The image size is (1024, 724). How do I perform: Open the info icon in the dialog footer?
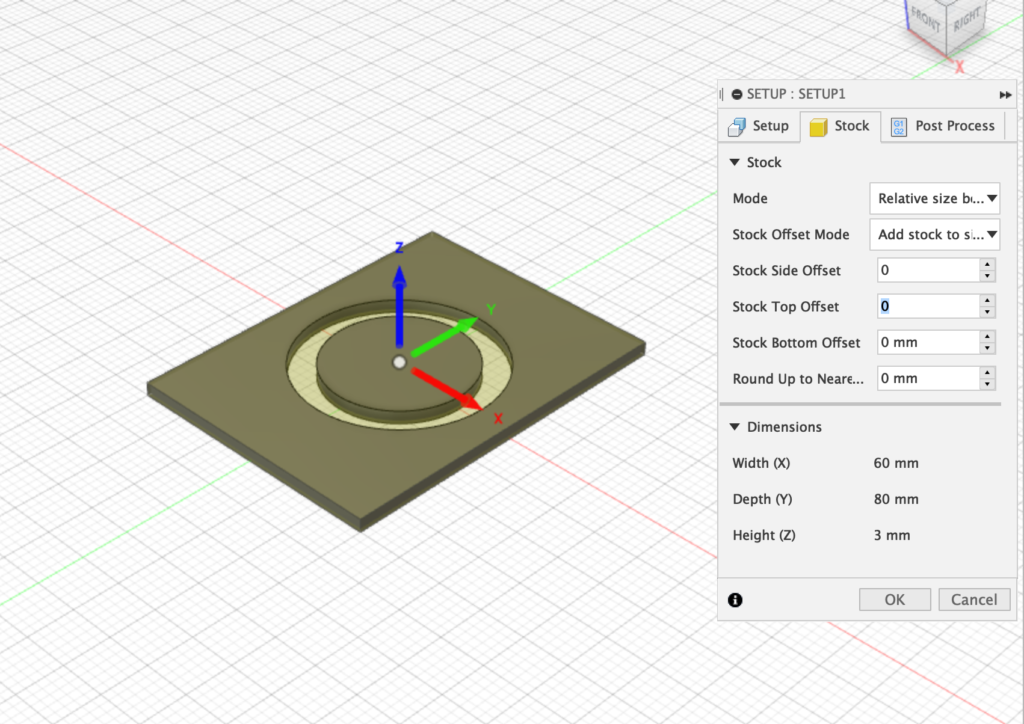(x=735, y=600)
